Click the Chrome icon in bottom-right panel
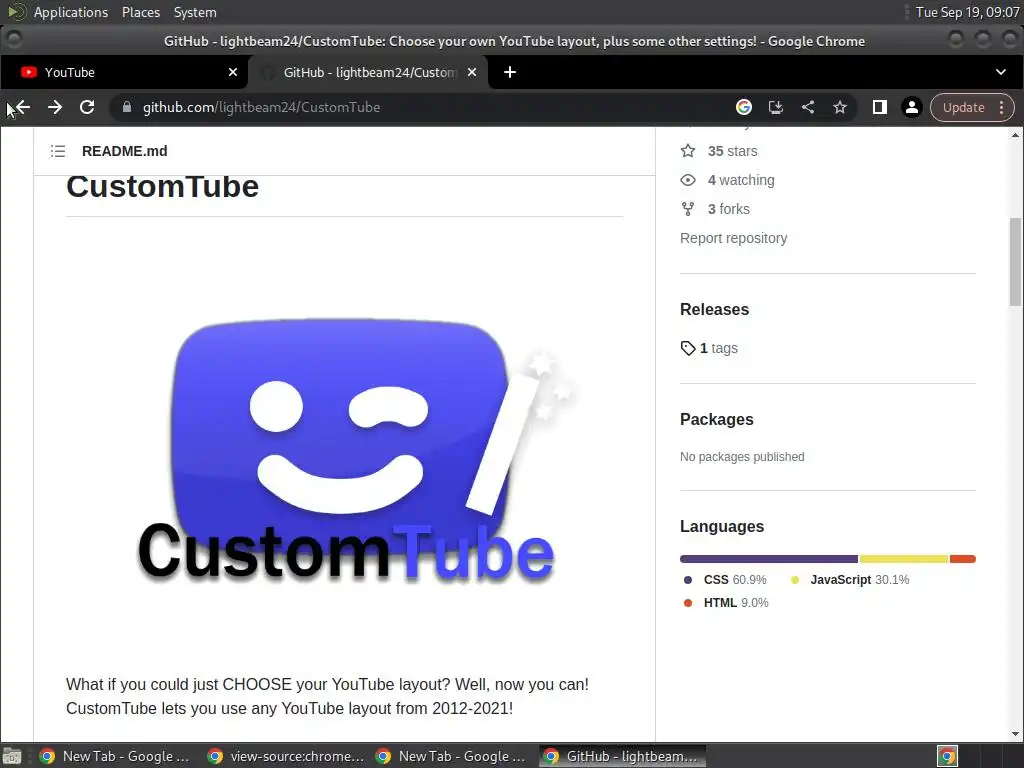Screen dimensions: 1024x768 (947, 756)
